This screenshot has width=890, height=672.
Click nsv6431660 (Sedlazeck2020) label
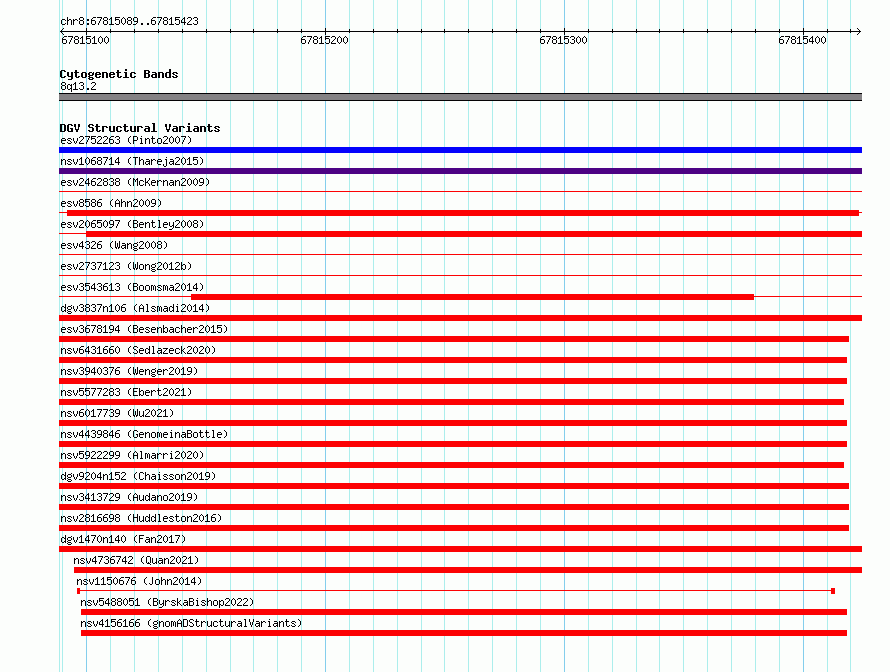138,350
